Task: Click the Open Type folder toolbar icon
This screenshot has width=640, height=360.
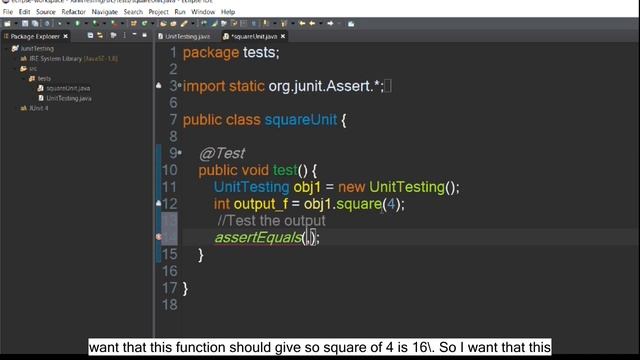Action: click(163, 24)
